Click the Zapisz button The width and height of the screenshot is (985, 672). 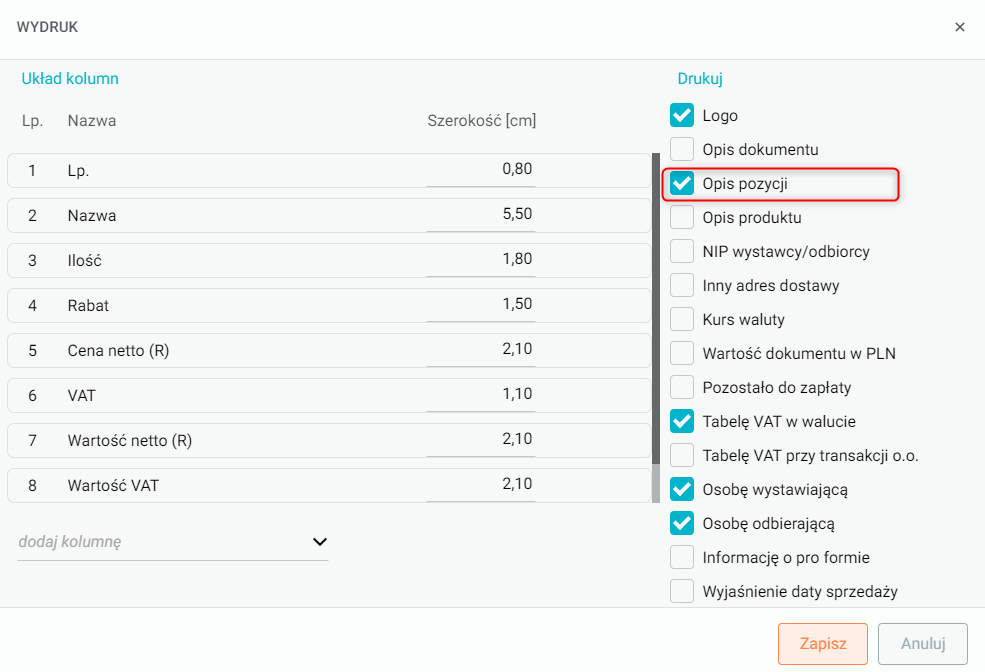tap(823, 644)
